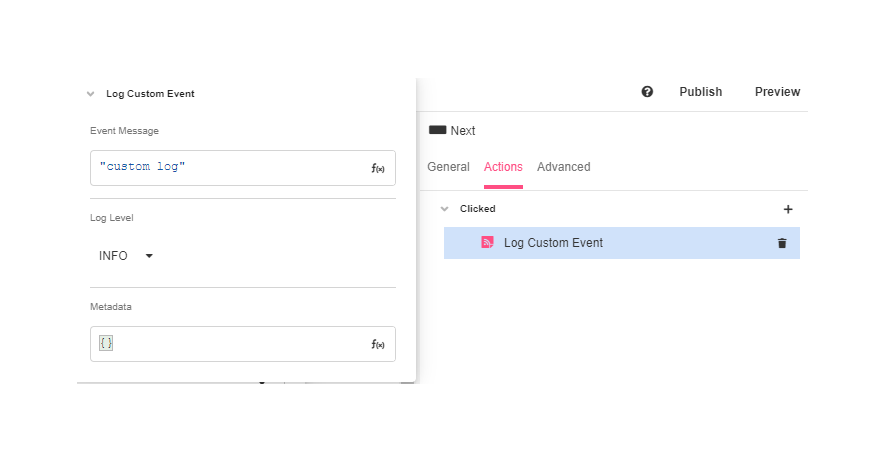Open expression editor for Event Message
The width and height of the screenshot is (885, 463).
(378, 168)
